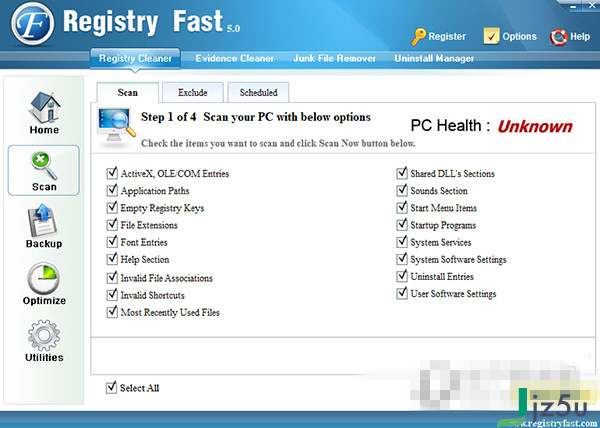The width and height of the screenshot is (600, 428).
Task: Toggle the Empty Registry Keys checkbox
Action: pyautogui.click(x=112, y=208)
